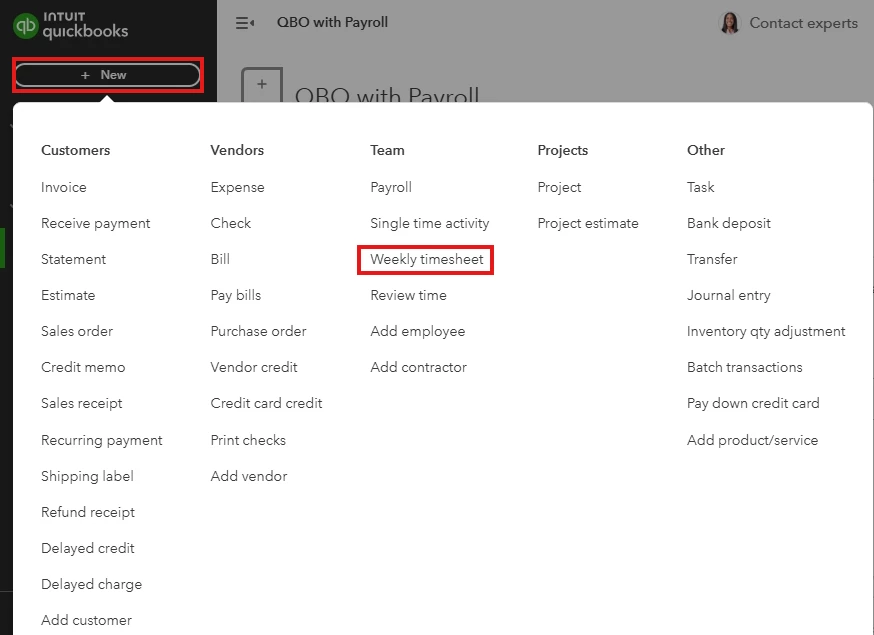
Task: Click Add customer
Action: (x=86, y=621)
